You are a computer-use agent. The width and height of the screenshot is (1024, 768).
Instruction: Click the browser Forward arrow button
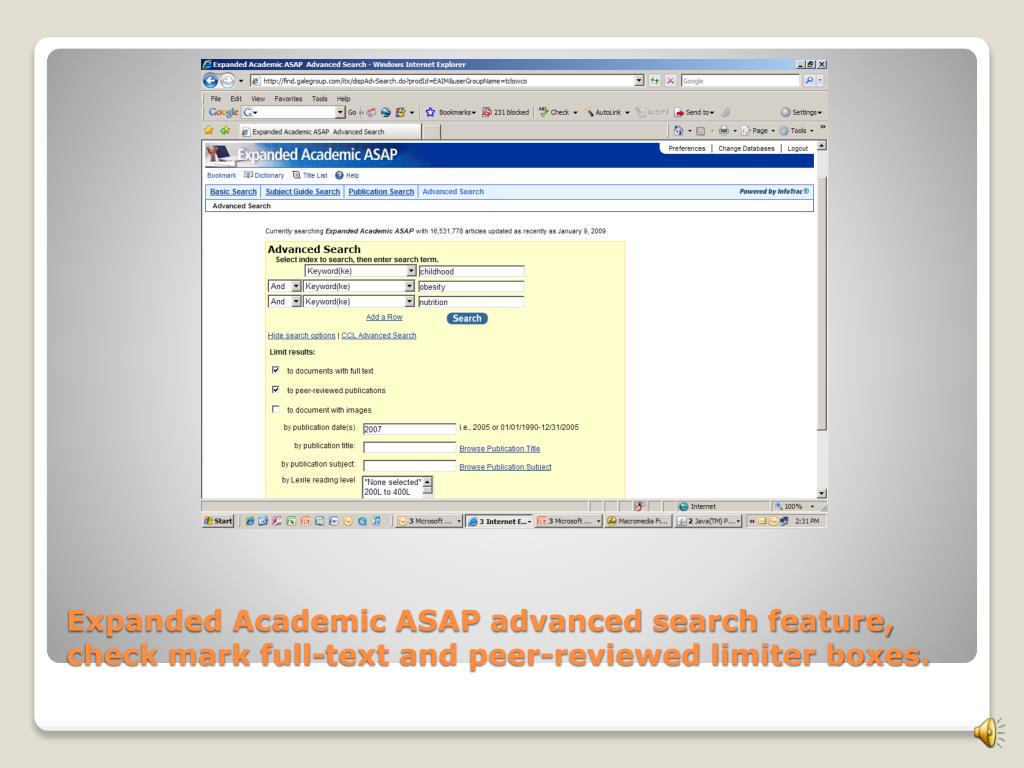point(227,81)
